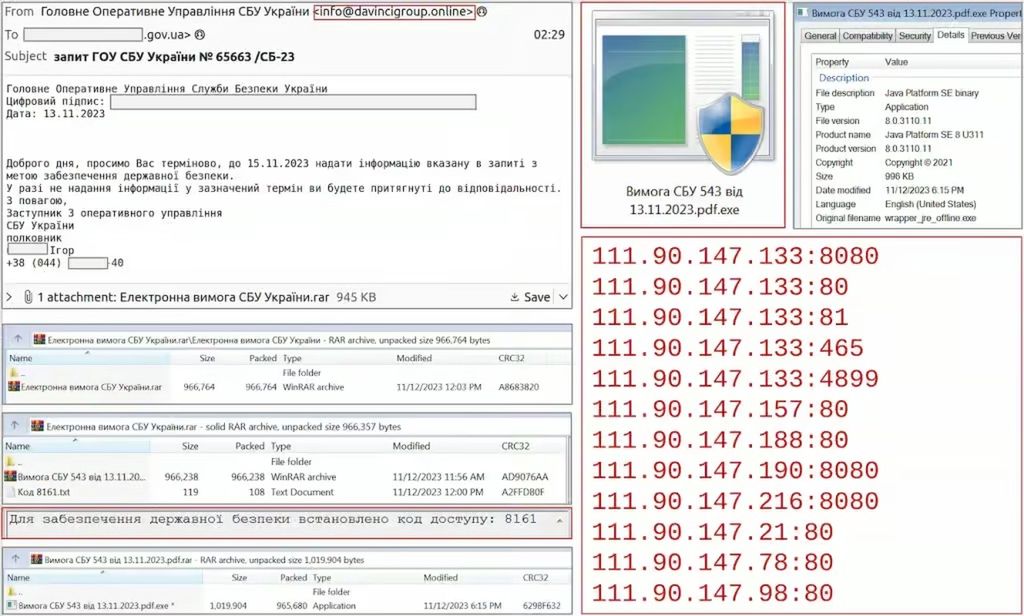
Task: Click sender address info@davincigroup.online
Action: 394,12
